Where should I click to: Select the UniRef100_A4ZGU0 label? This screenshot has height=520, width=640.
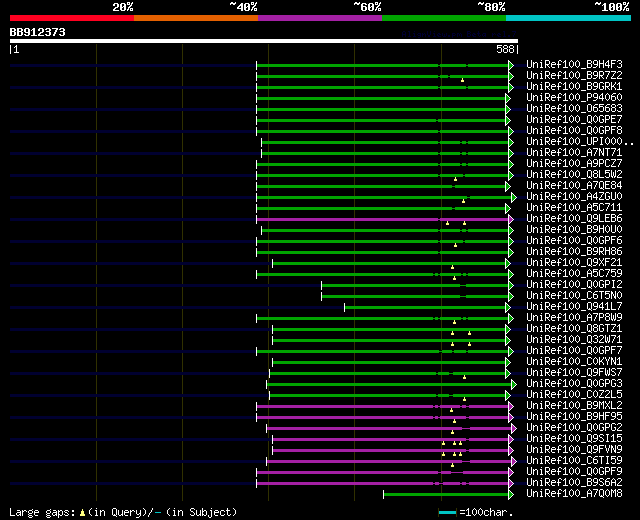pos(574,197)
